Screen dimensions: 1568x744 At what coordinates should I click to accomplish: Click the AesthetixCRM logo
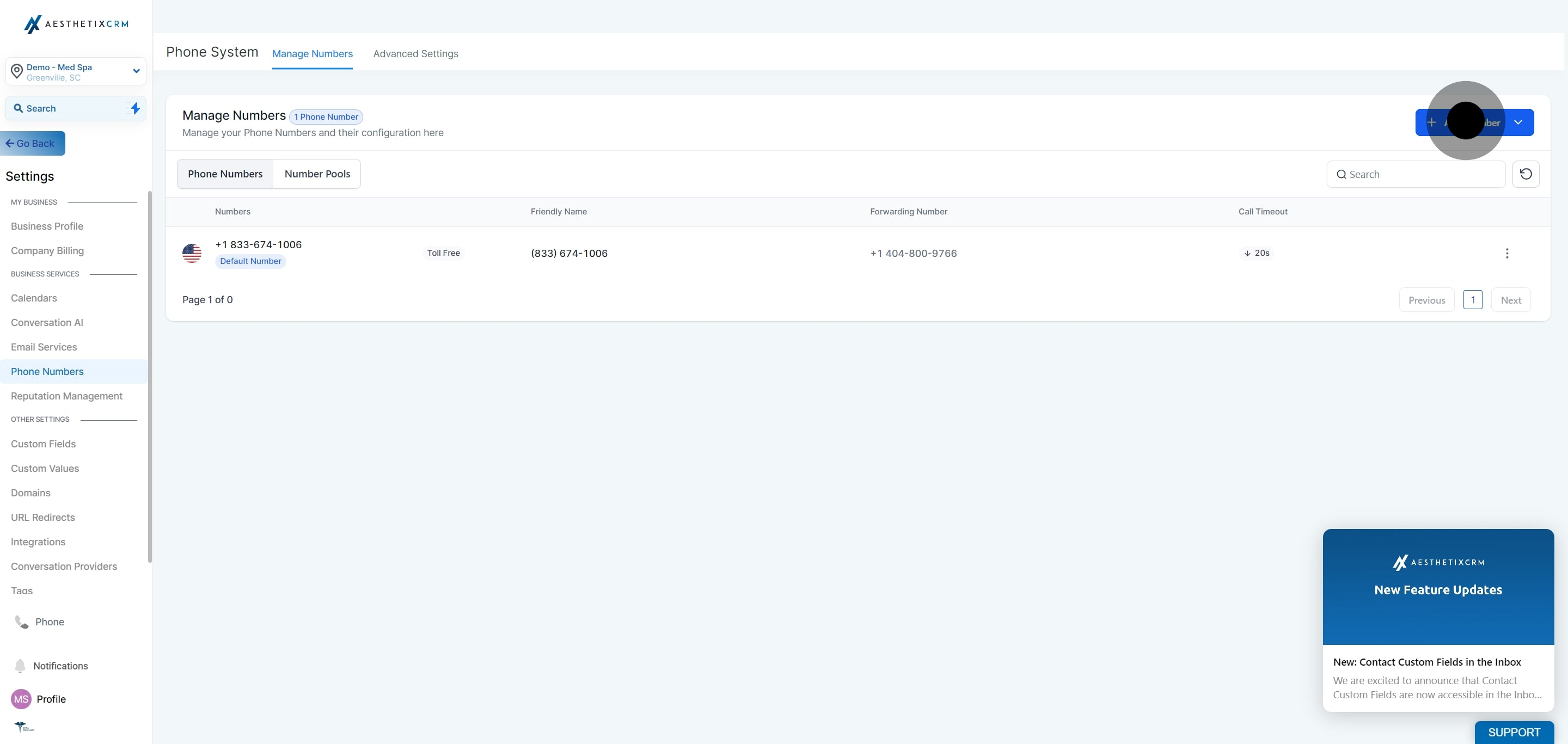coord(76,24)
